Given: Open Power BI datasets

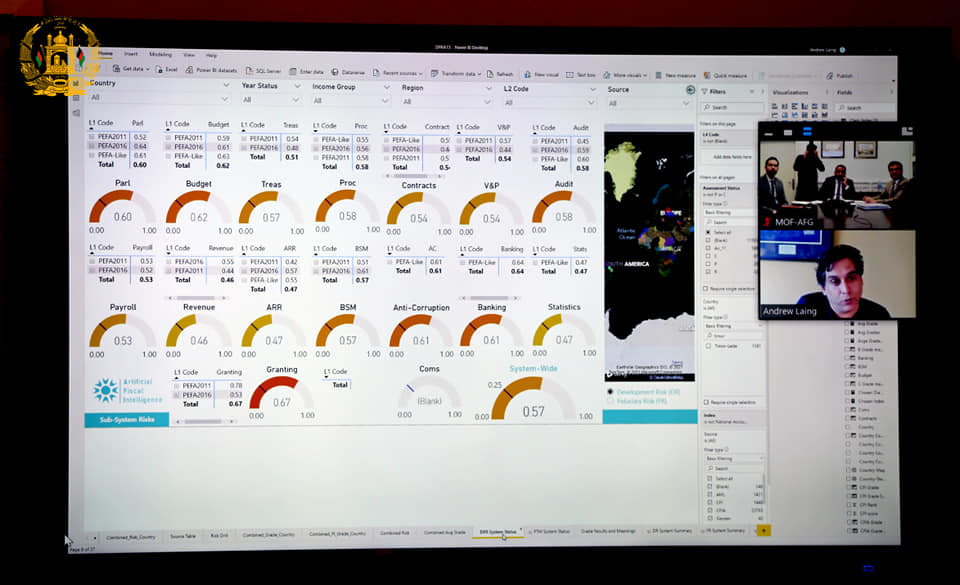Looking at the screenshot, I should point(211,70).
